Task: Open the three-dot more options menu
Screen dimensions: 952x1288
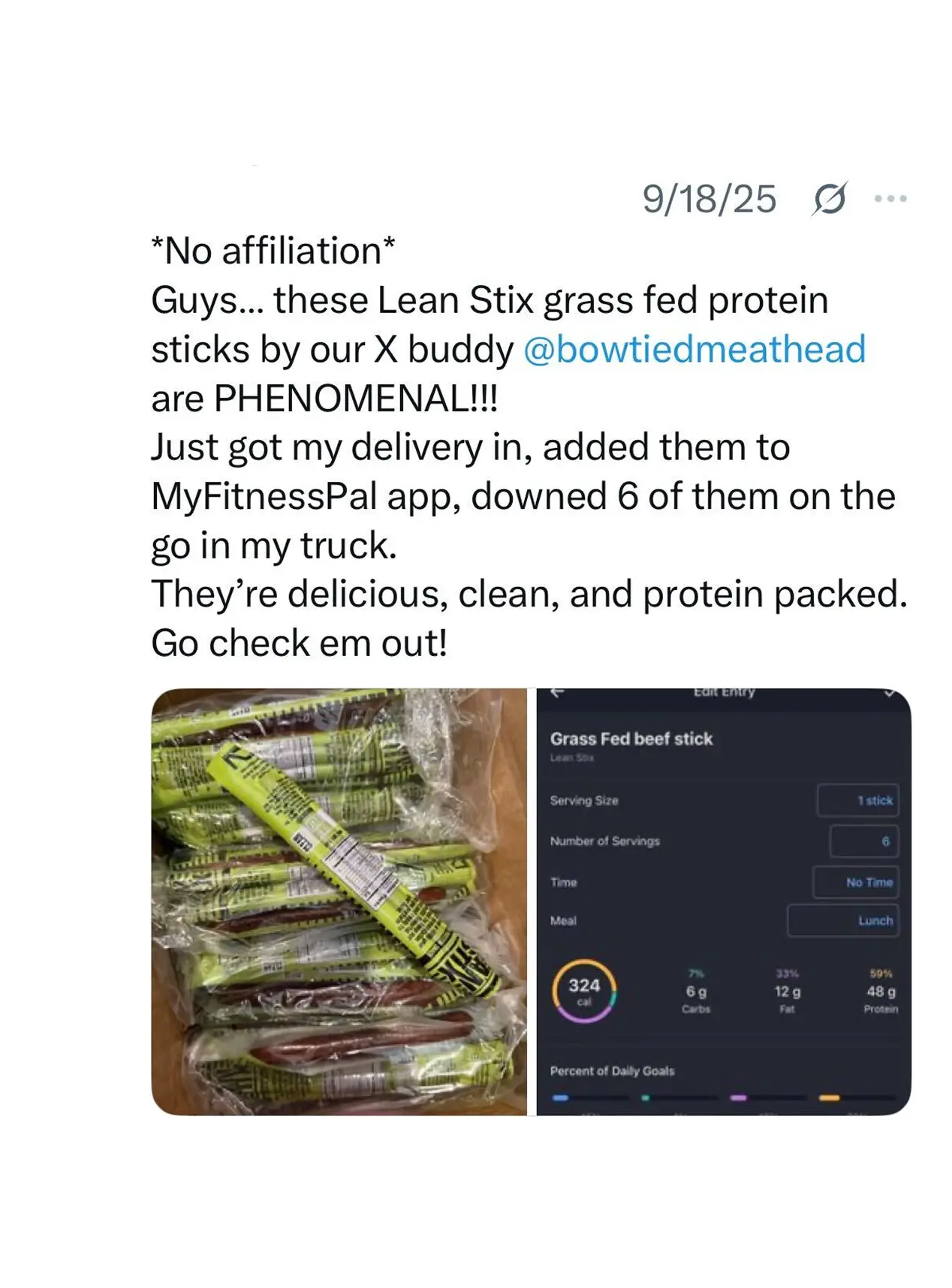Action: tap(890, 199)
